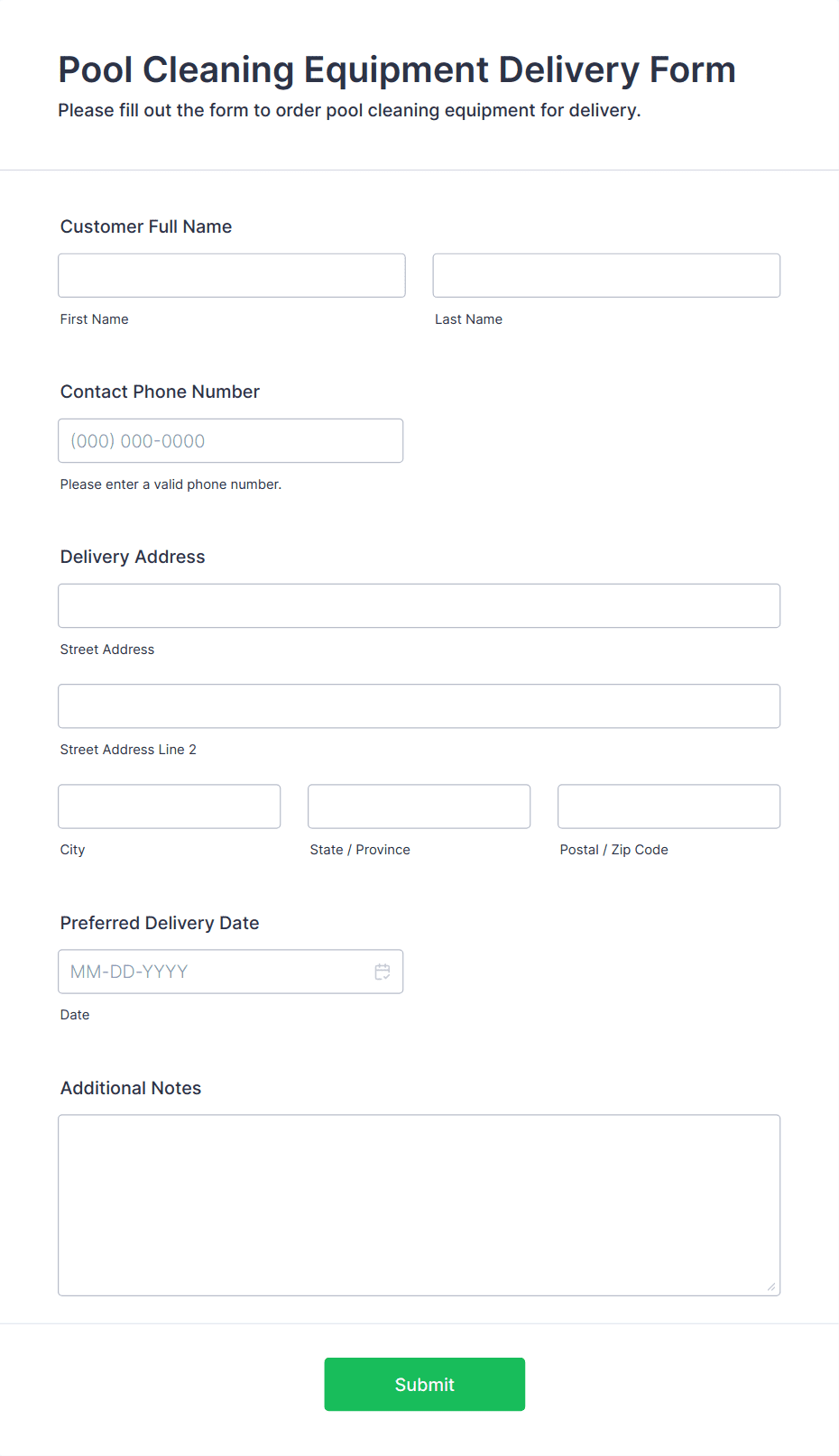Select the Street Address field
The height and width of the screenshot is (1456, 839).
pos(419,605)
